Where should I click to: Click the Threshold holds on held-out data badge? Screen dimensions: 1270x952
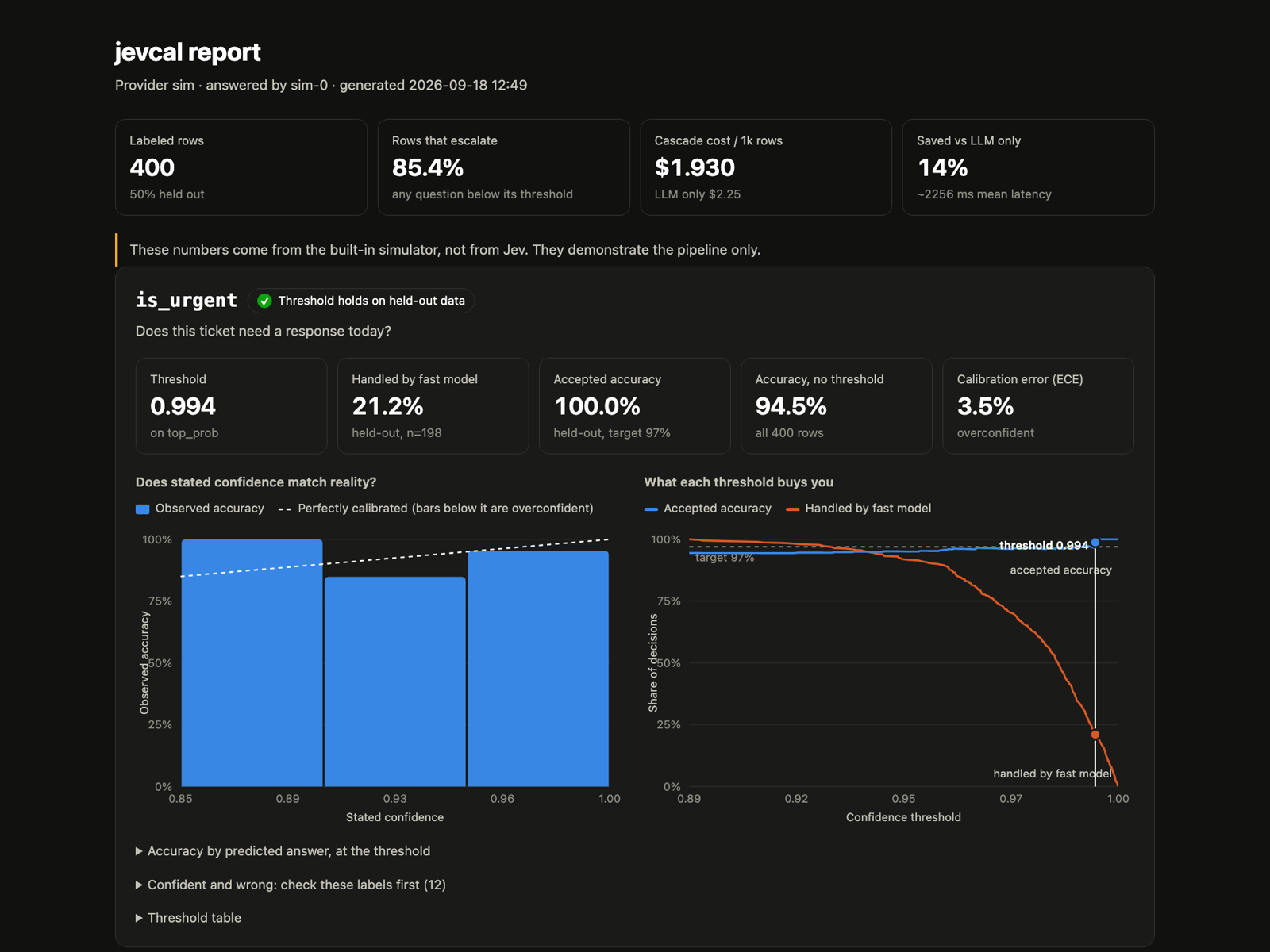361,301
